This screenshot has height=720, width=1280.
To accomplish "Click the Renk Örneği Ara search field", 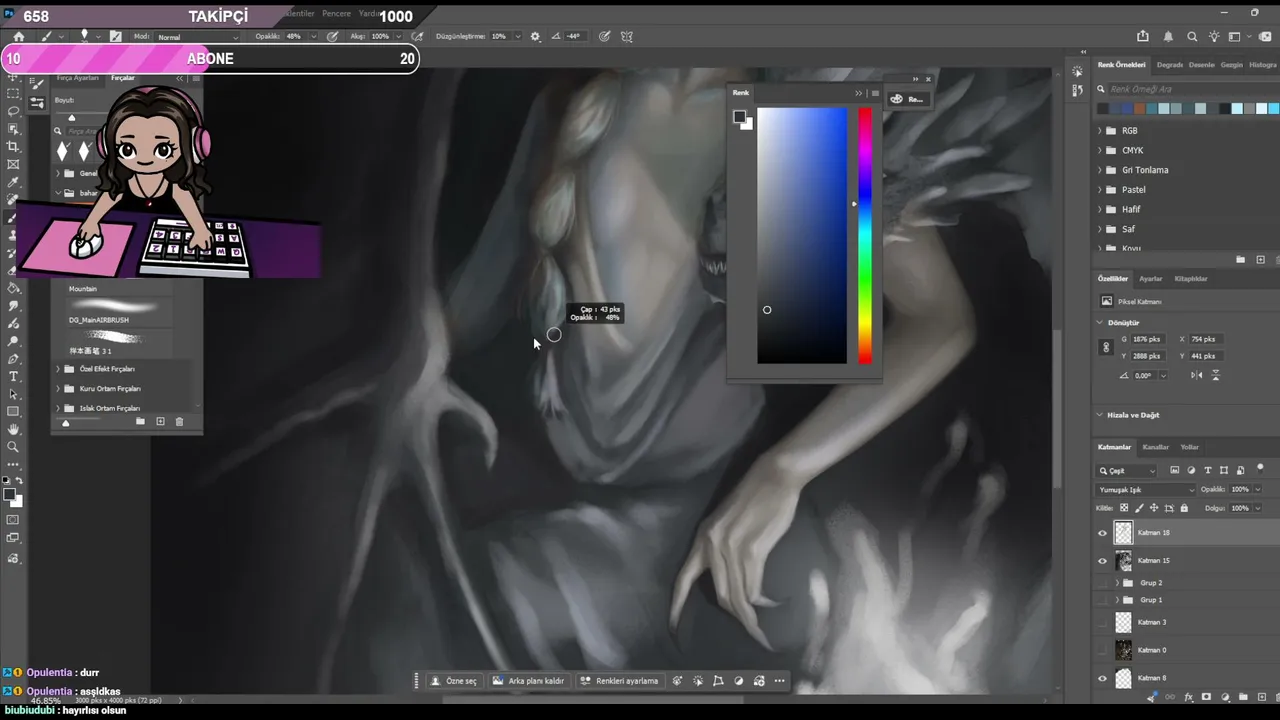I will [1186, 89].
